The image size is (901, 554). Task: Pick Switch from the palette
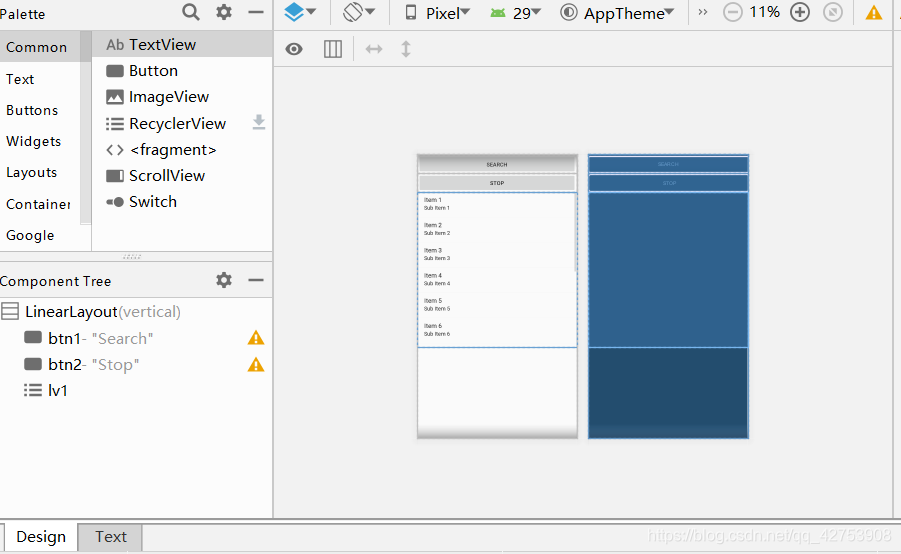(182, 202)
